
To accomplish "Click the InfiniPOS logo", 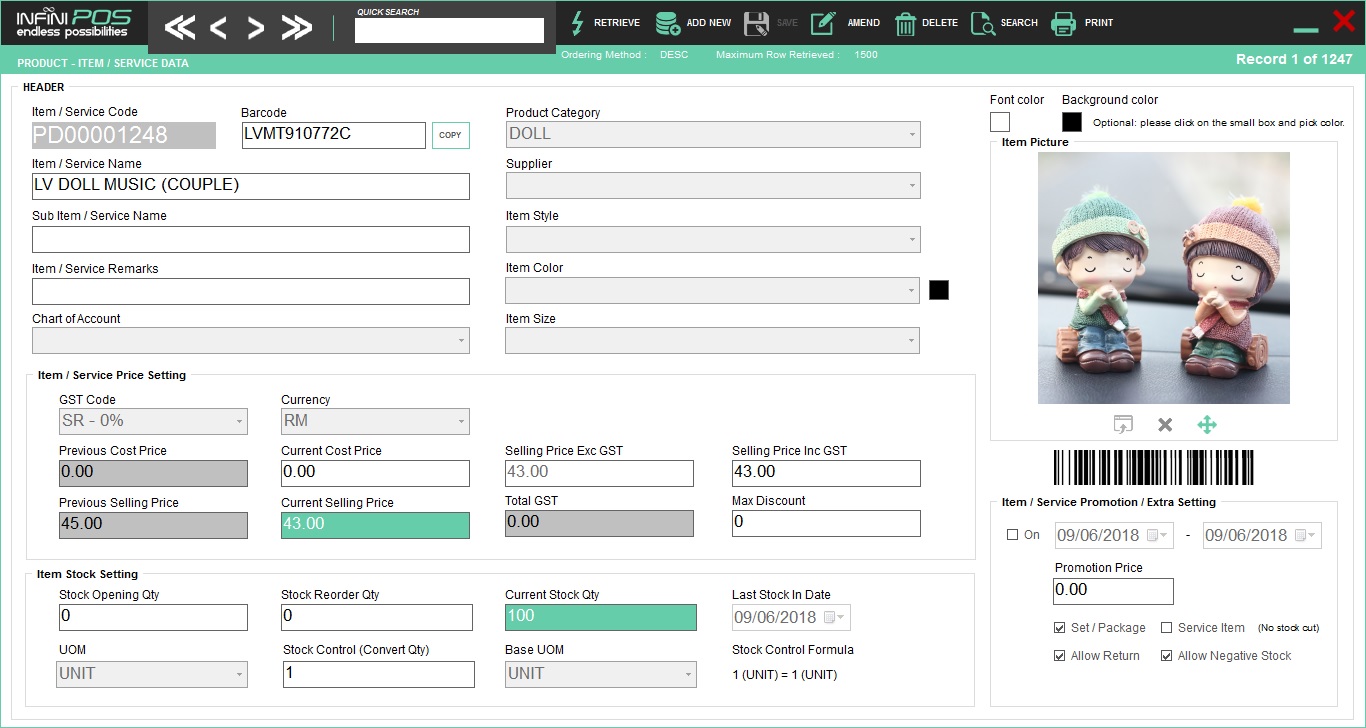I will tap(73, 23).
